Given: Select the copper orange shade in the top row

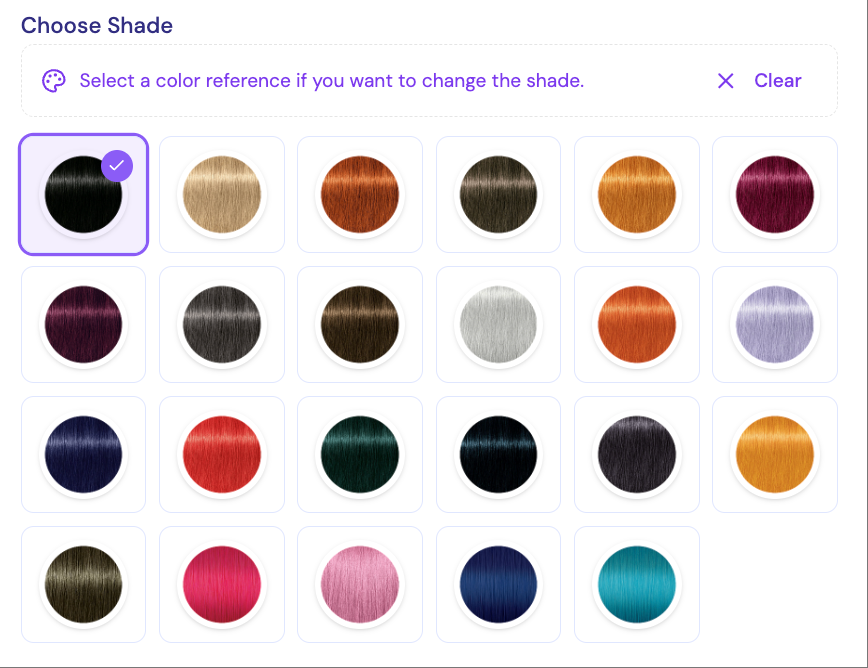Looking at the screenshot, I should click(x=360, y=194).
